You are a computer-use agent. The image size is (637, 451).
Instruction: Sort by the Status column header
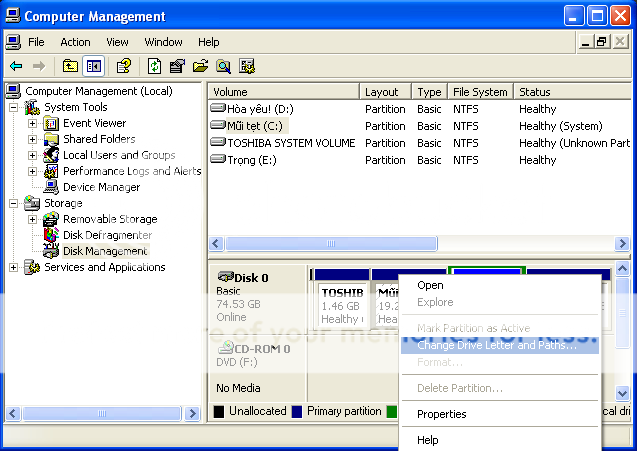572,92
